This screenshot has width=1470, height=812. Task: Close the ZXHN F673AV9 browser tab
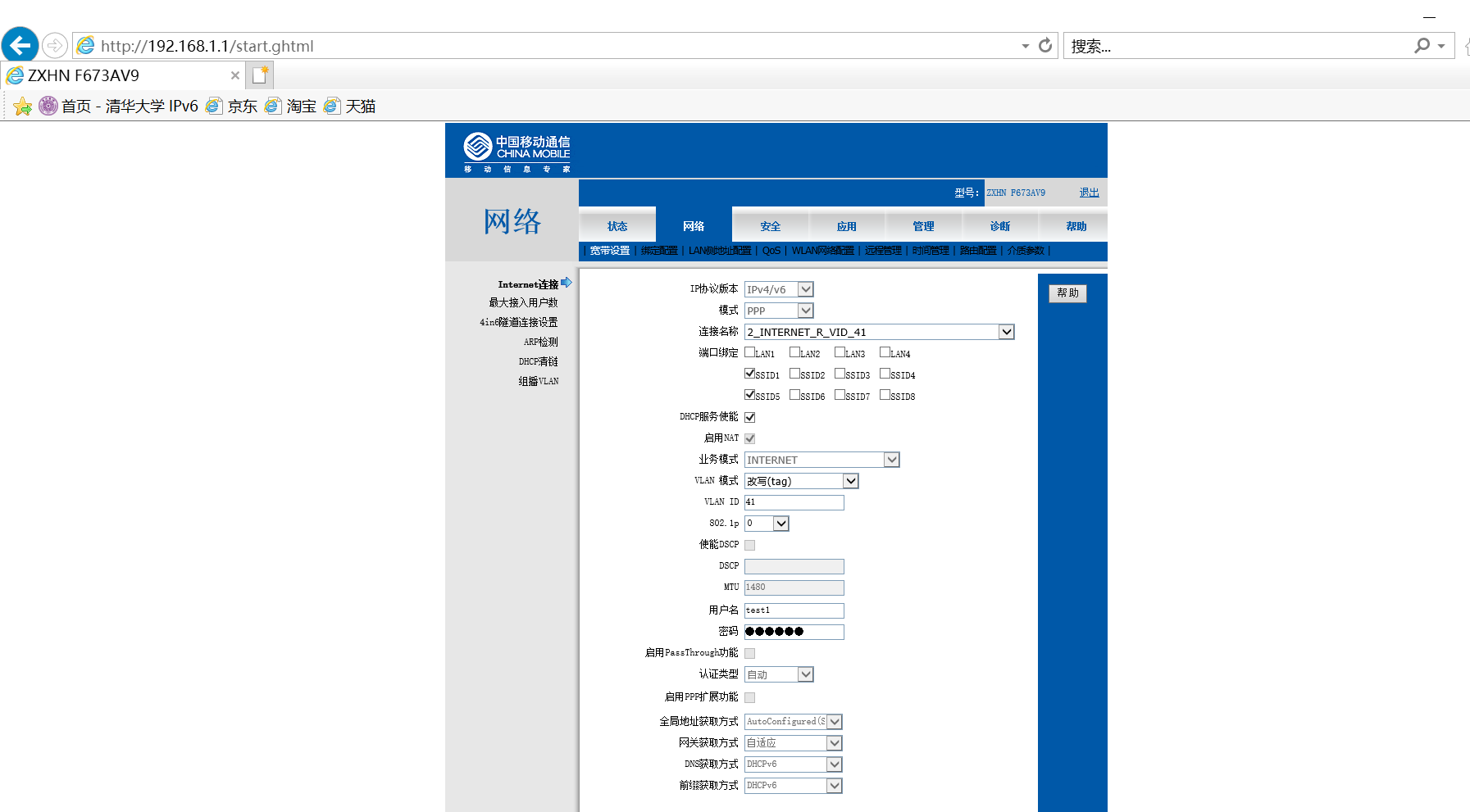click(235, 75)
